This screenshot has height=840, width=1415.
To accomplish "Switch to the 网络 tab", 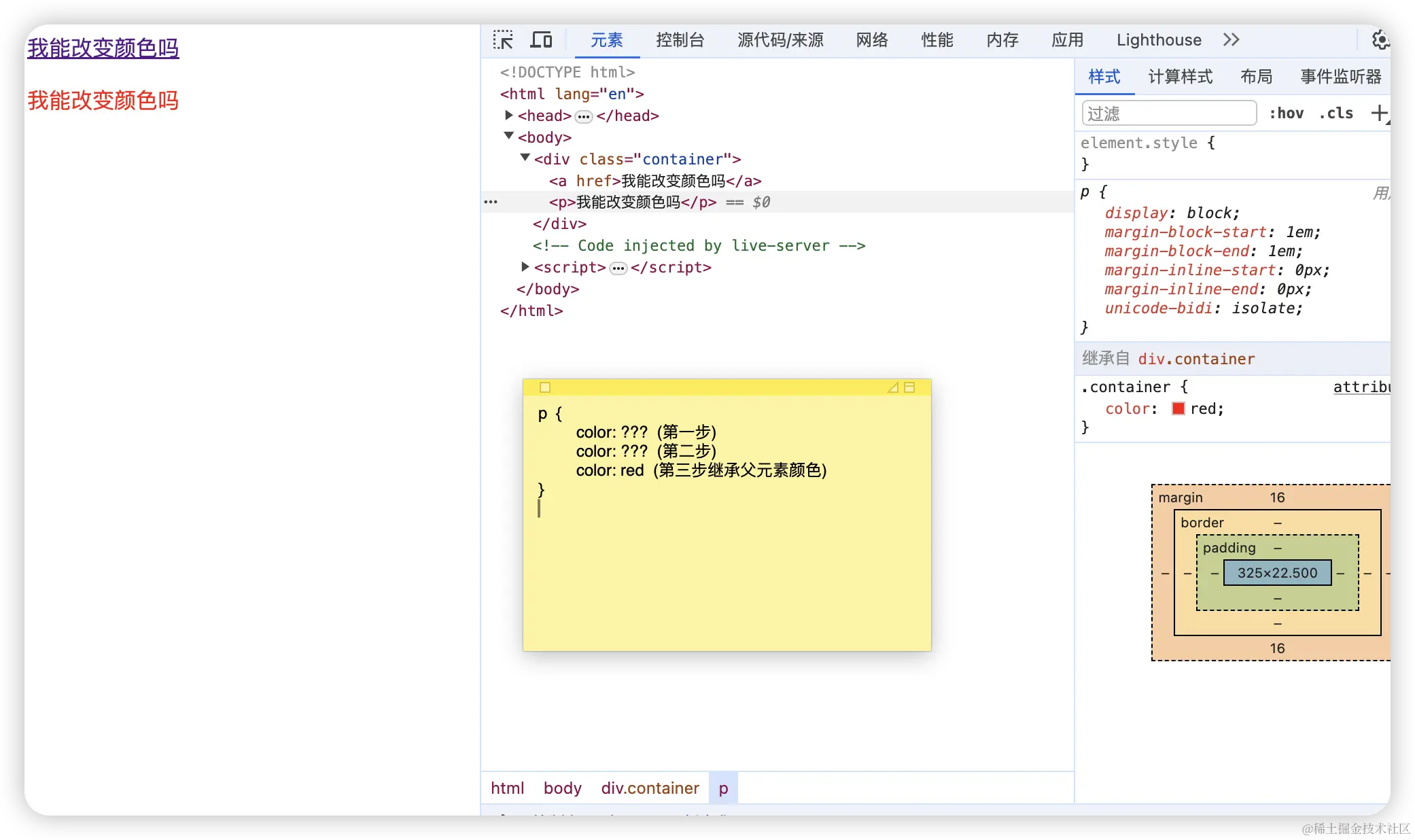I will pos(872,40).
